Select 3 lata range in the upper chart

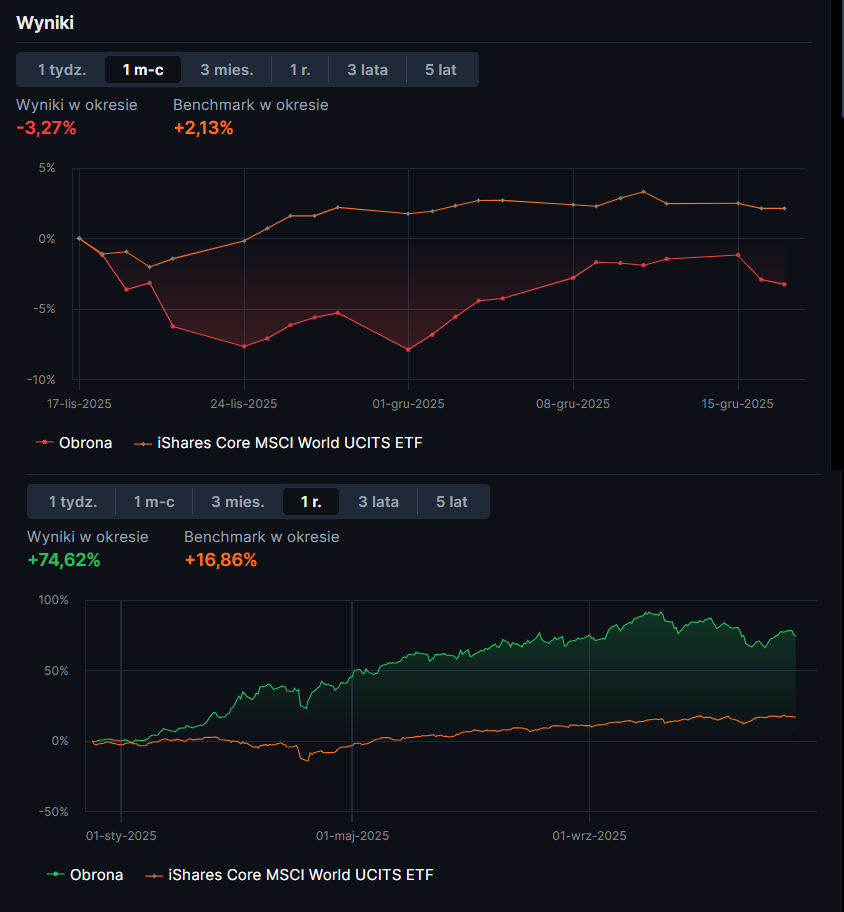coord(366,70)
